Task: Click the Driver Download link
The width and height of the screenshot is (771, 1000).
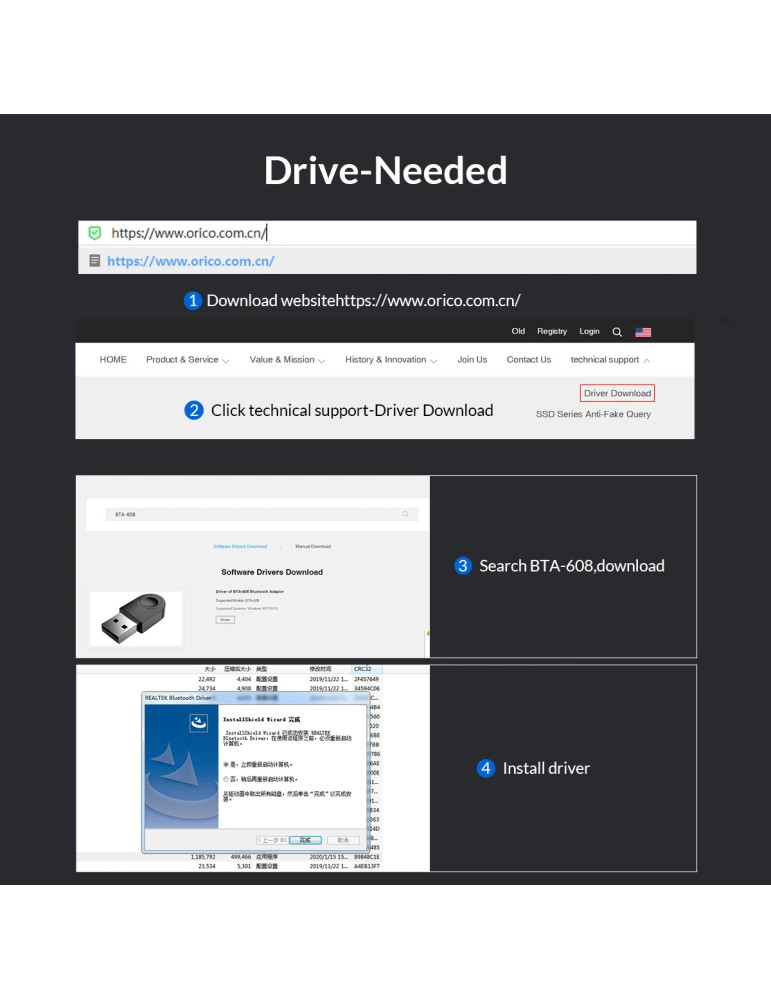Action: click(617, 393)
